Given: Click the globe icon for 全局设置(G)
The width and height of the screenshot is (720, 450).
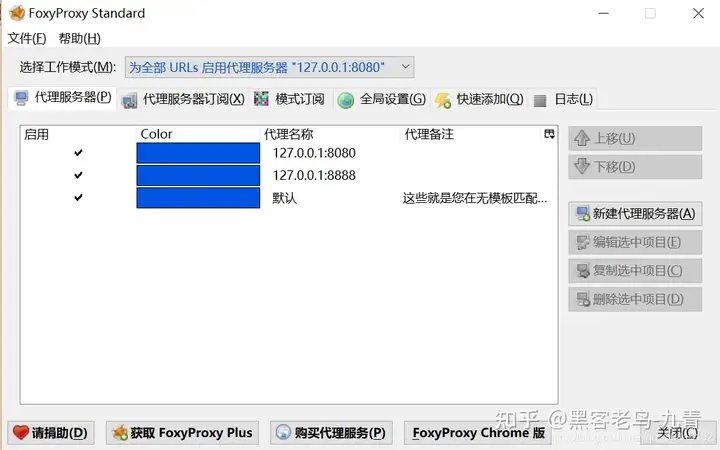Looking at the screenshot, I should pos(346,100).
